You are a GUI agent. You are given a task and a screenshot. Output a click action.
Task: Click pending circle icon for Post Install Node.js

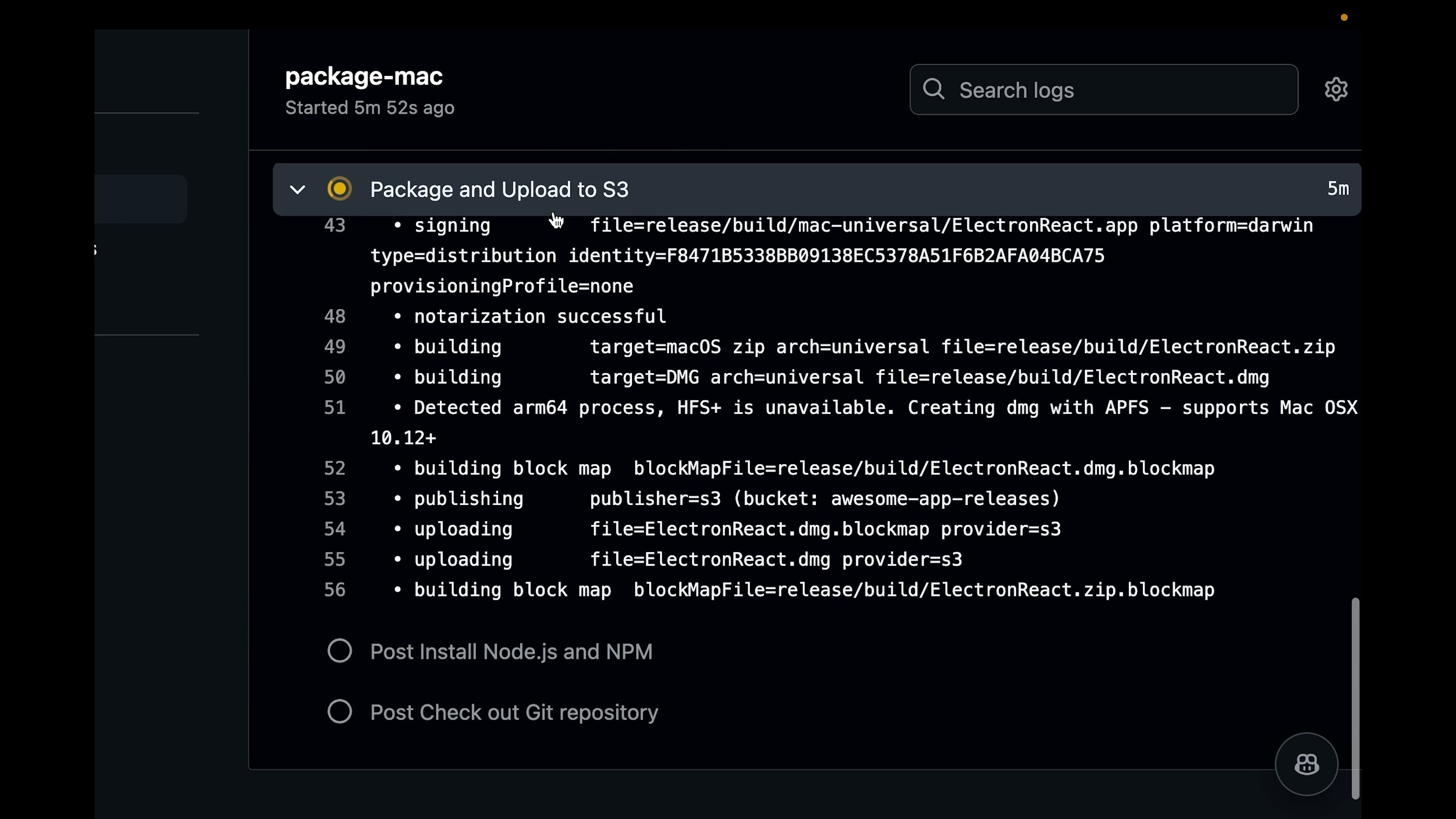tap(339, 651)
